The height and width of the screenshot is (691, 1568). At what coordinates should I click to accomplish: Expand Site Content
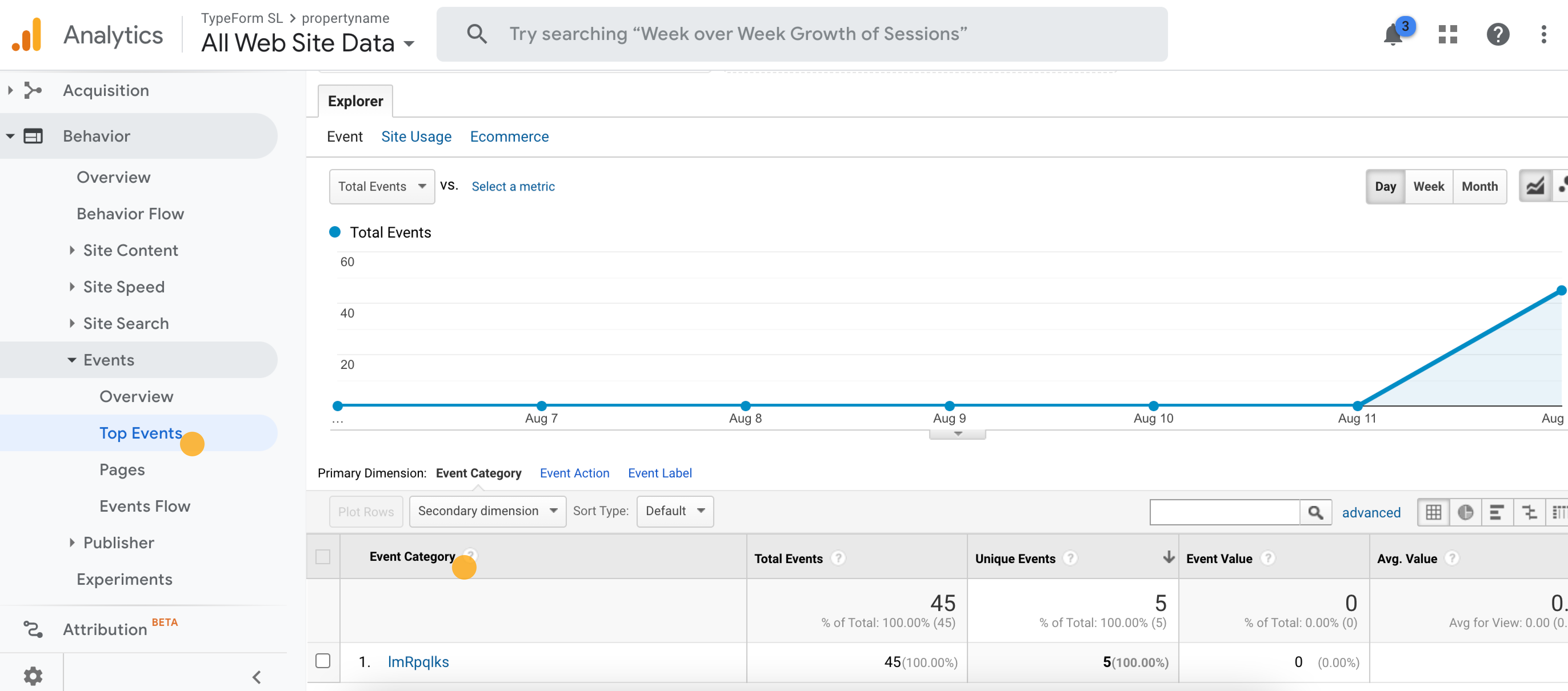coord(72,250)
